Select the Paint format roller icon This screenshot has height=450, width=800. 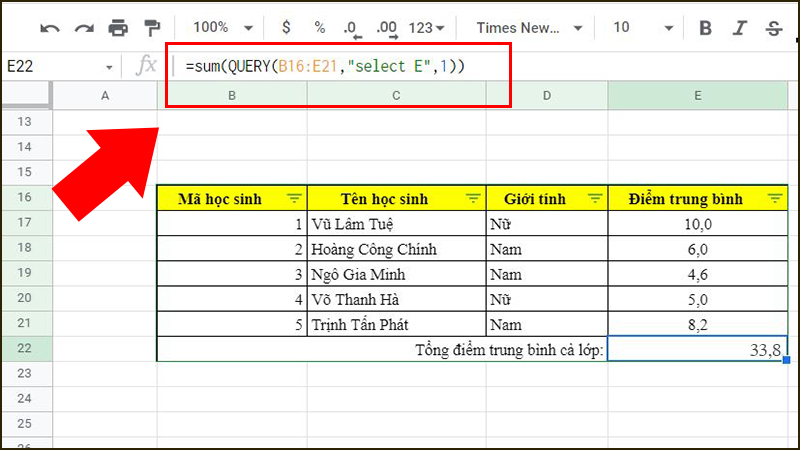click(x=152, y=28)
